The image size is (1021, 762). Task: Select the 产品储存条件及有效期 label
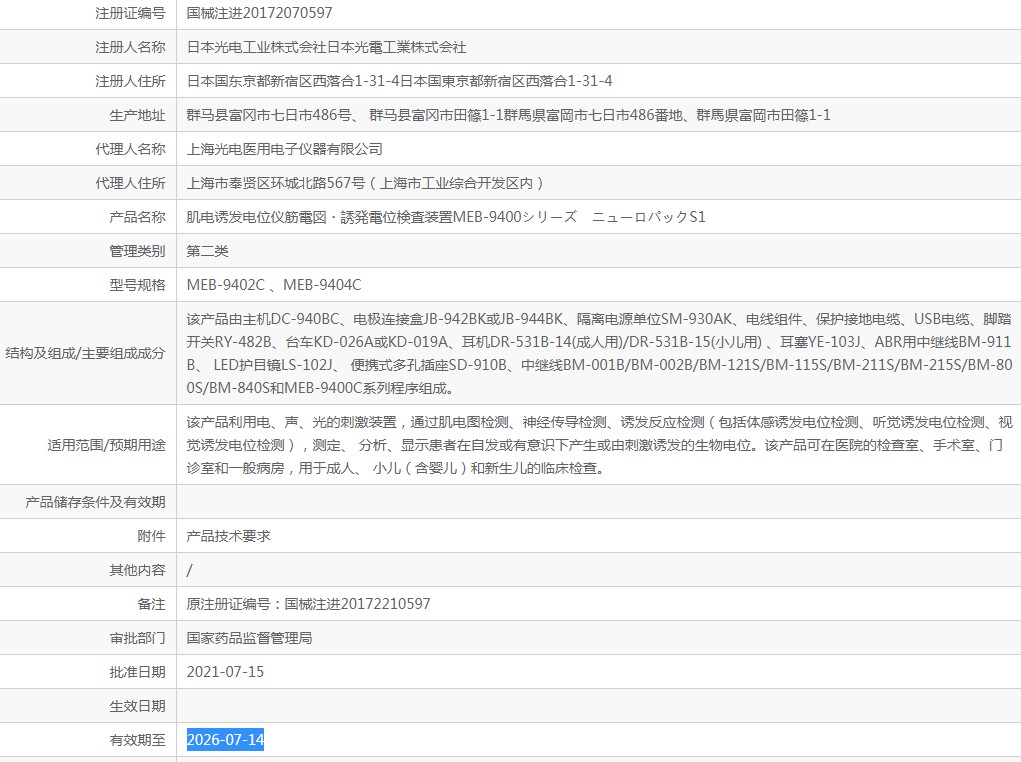point(95,502)
